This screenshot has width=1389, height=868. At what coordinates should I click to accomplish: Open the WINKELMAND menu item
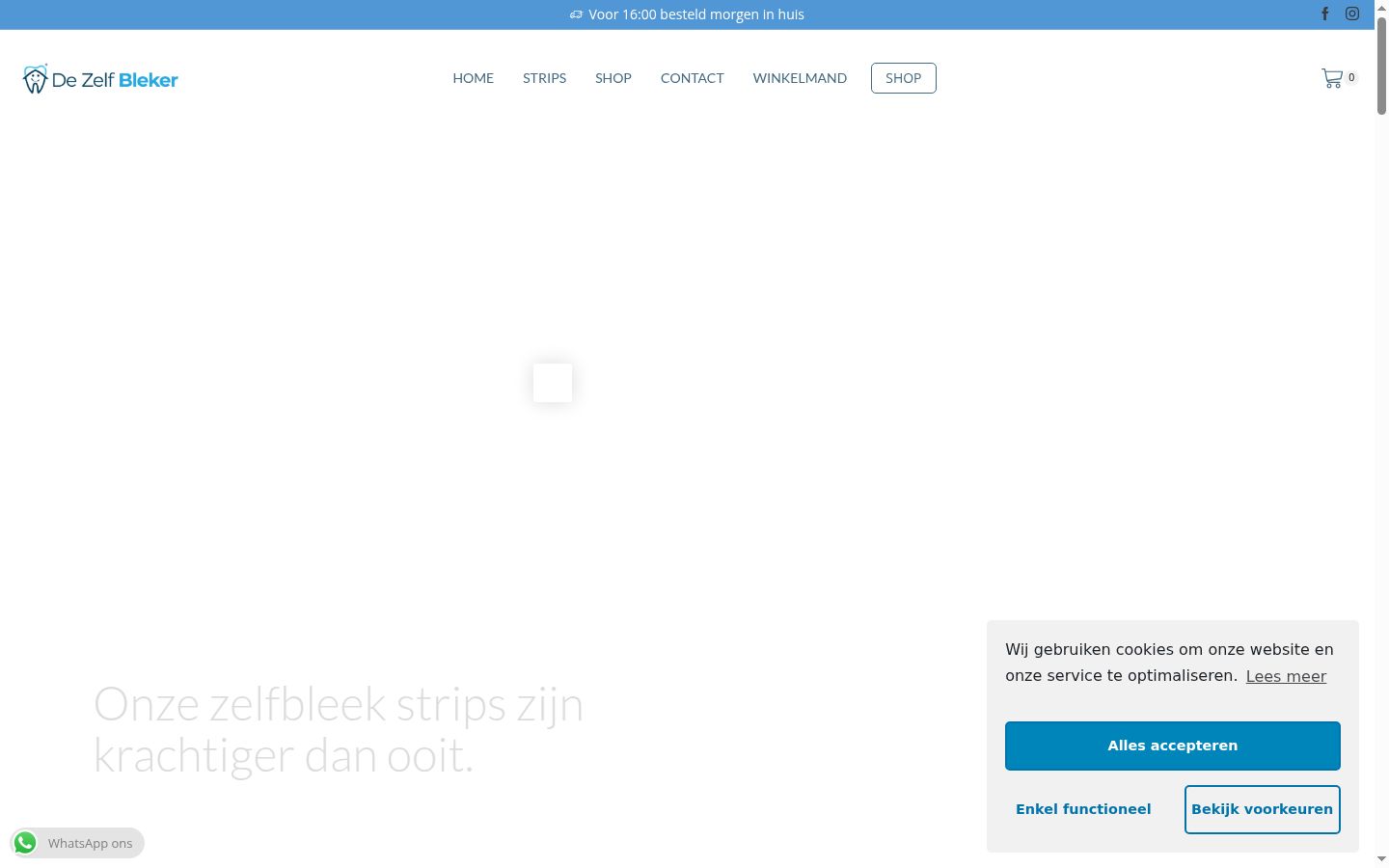(800, 78)
